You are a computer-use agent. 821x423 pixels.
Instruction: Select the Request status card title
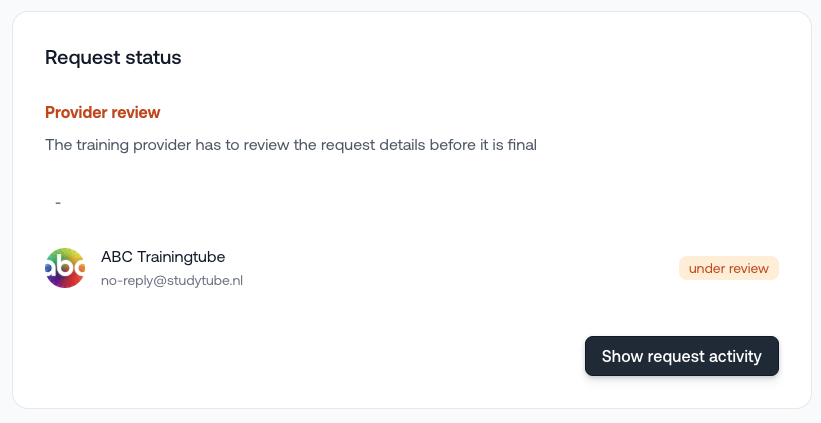click(113, 57)
